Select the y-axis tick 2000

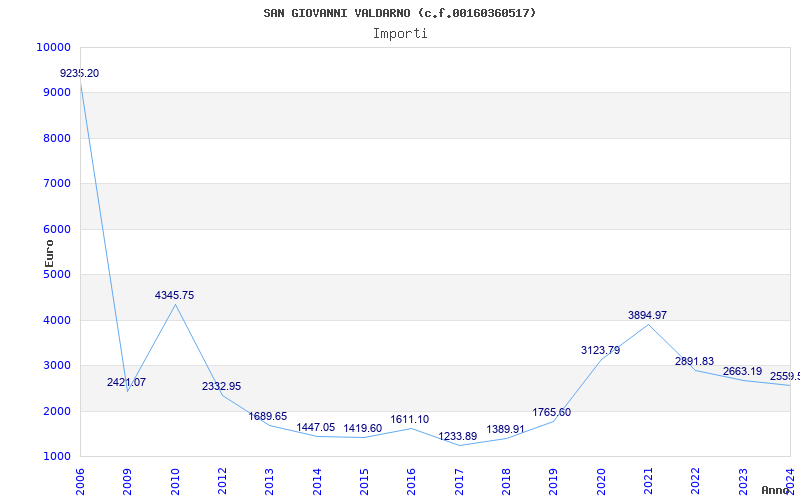(57, 411)
